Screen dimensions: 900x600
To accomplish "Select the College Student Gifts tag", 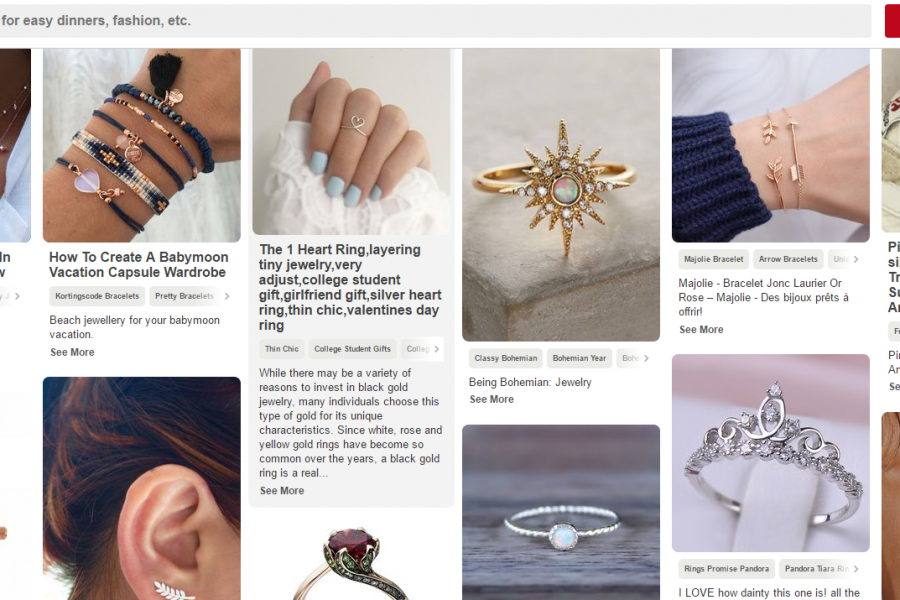I will coord(352,349).
